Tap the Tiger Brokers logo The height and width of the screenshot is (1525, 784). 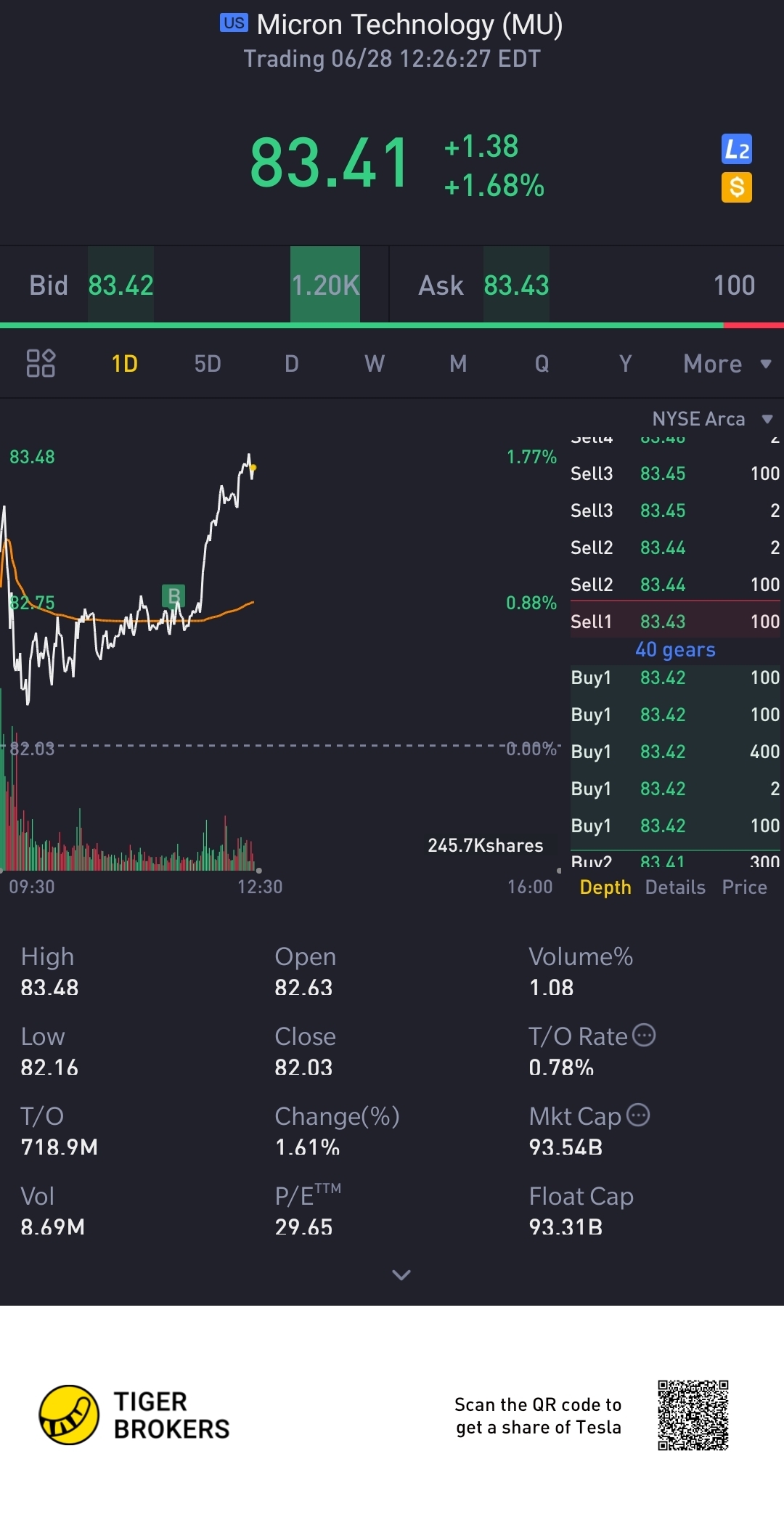pyautogui.click(x=134, y=1415)
